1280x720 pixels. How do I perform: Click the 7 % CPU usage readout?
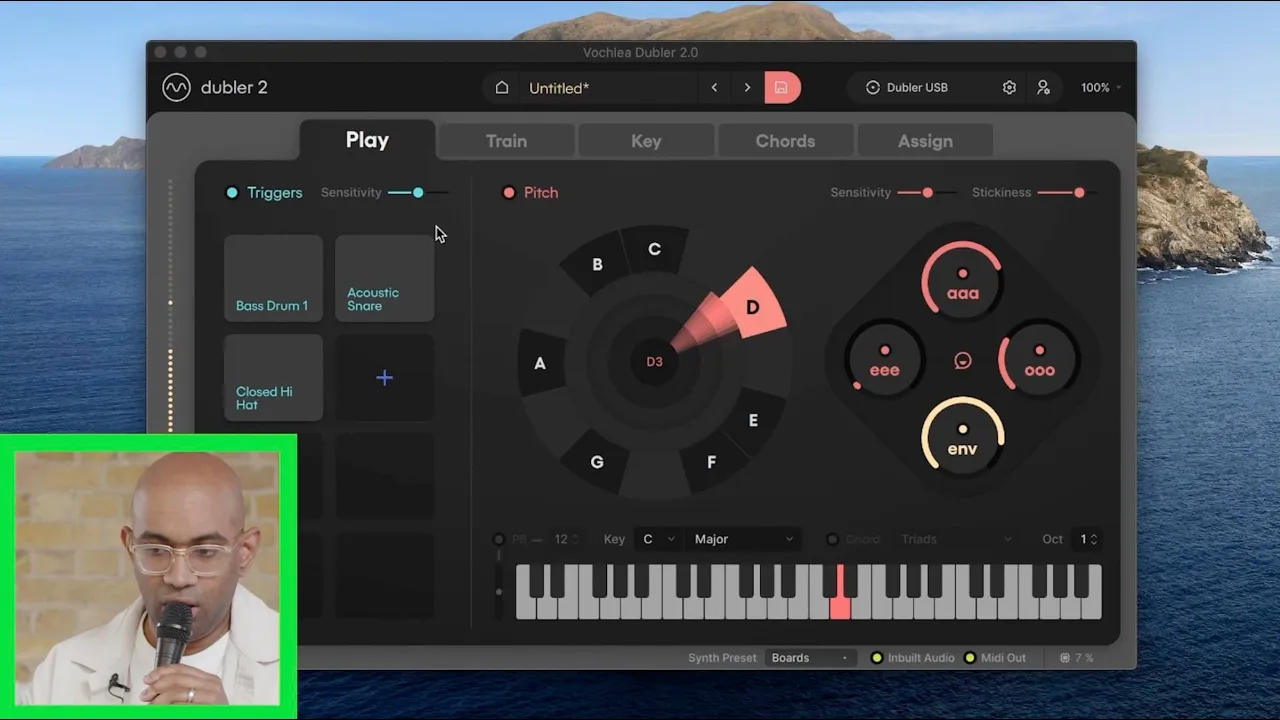pyautogui.click(x=1084, y=658)
